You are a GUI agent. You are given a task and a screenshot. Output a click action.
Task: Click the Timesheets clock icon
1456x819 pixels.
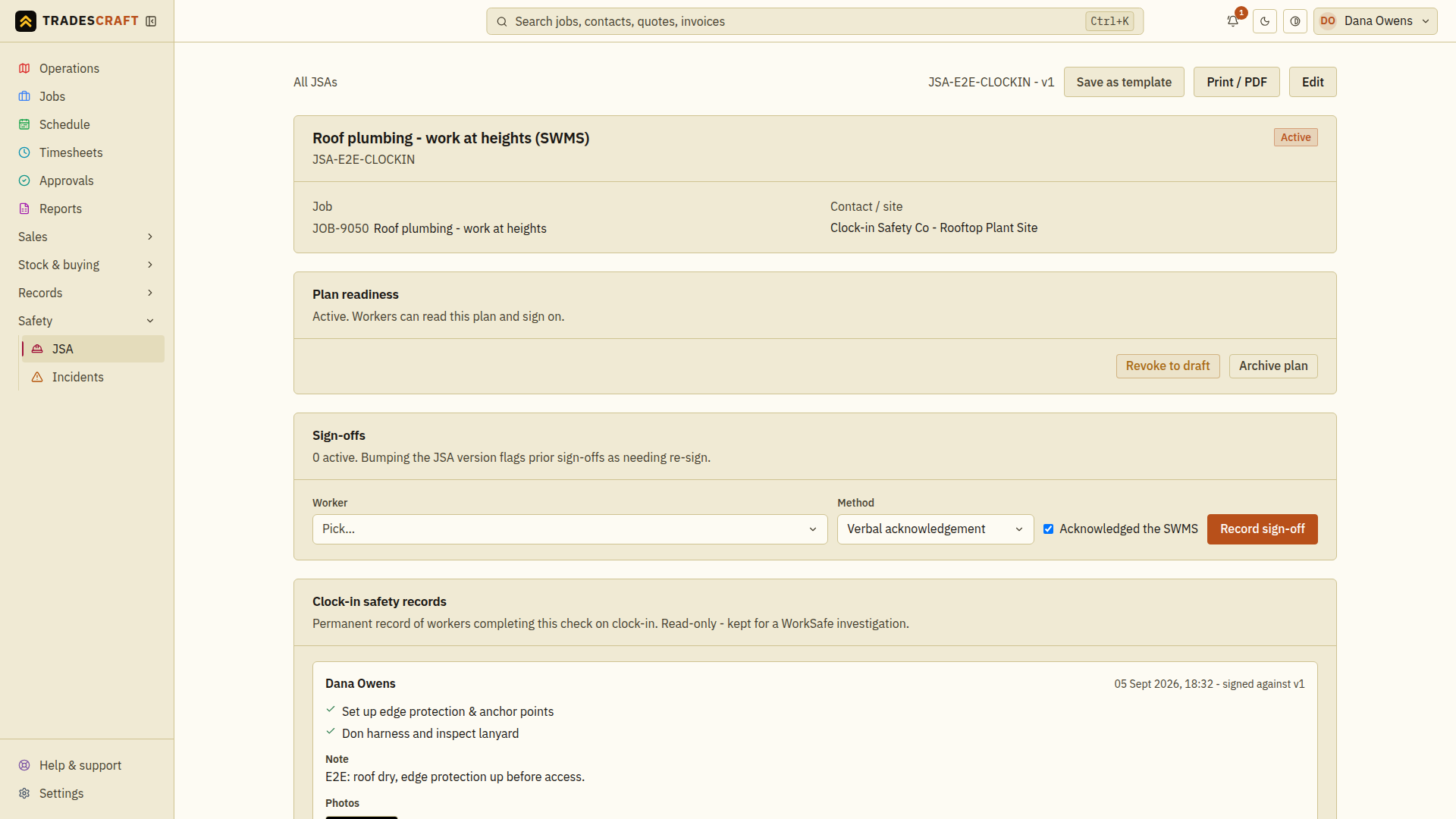coord(24,152)
